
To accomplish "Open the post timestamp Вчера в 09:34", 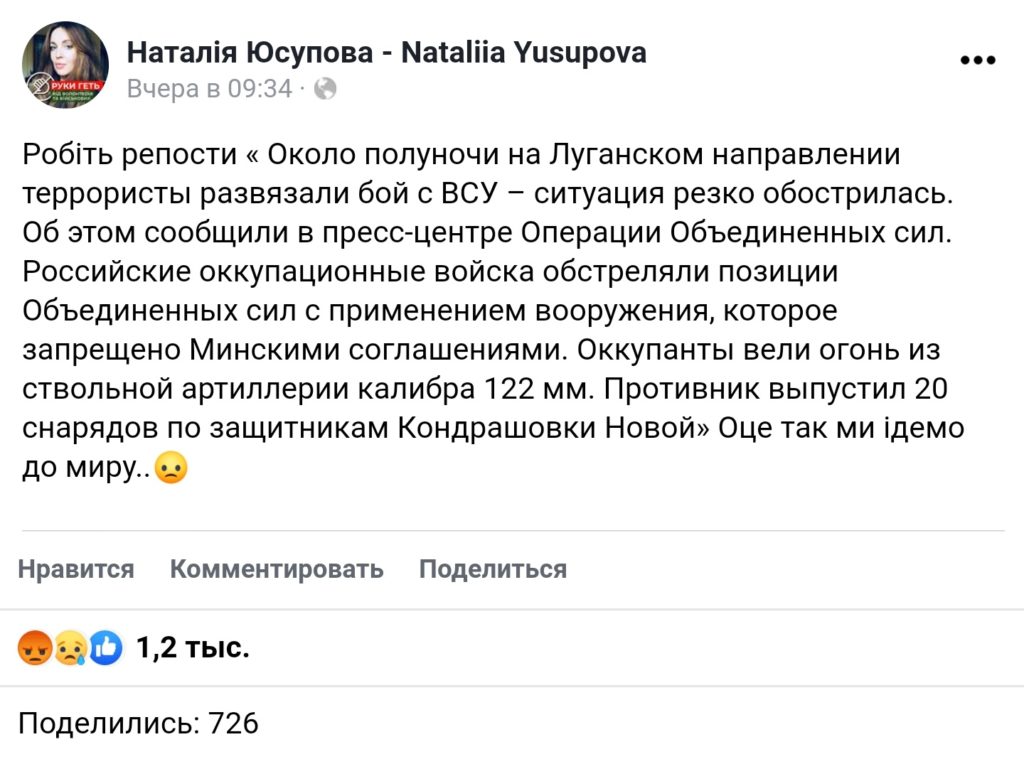I will 210,88.
